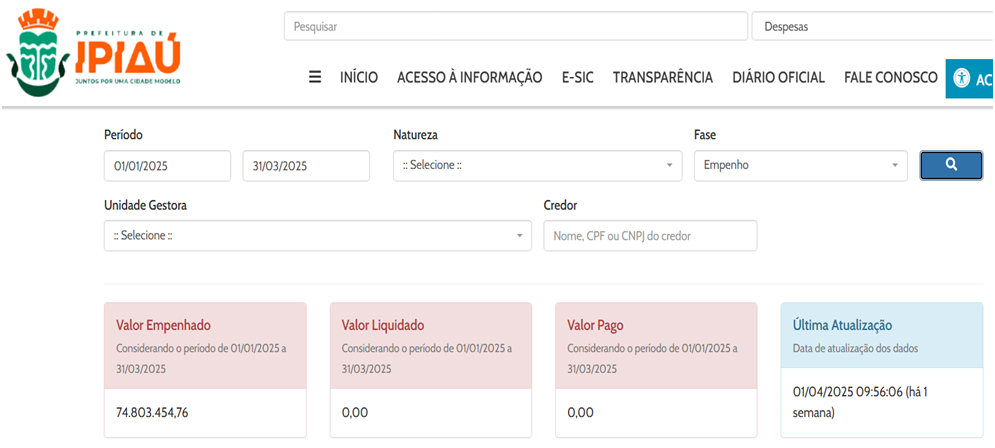Open the ACESSO À INFORMAÇÃO menu
Screen dimensions: 995x448
pos(469,77)
